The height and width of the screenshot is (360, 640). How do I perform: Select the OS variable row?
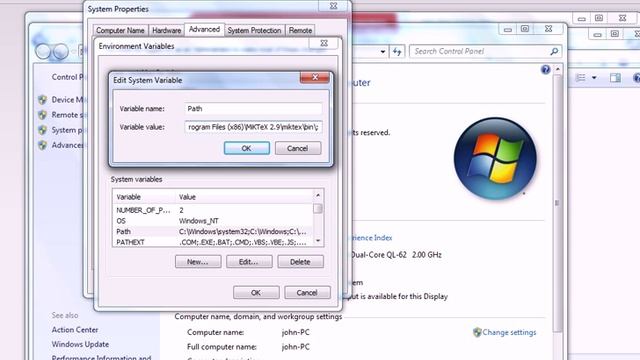pos(213,221)
